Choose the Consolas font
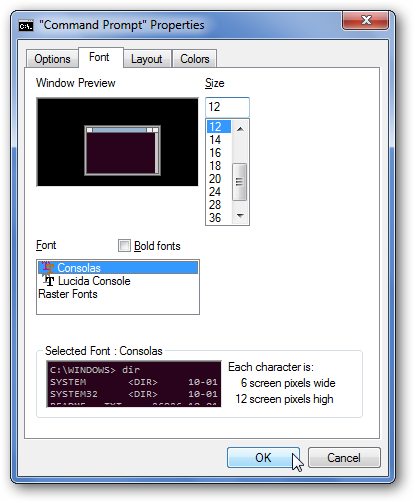The height and width of the screenshot is (502, 414). 118,268
